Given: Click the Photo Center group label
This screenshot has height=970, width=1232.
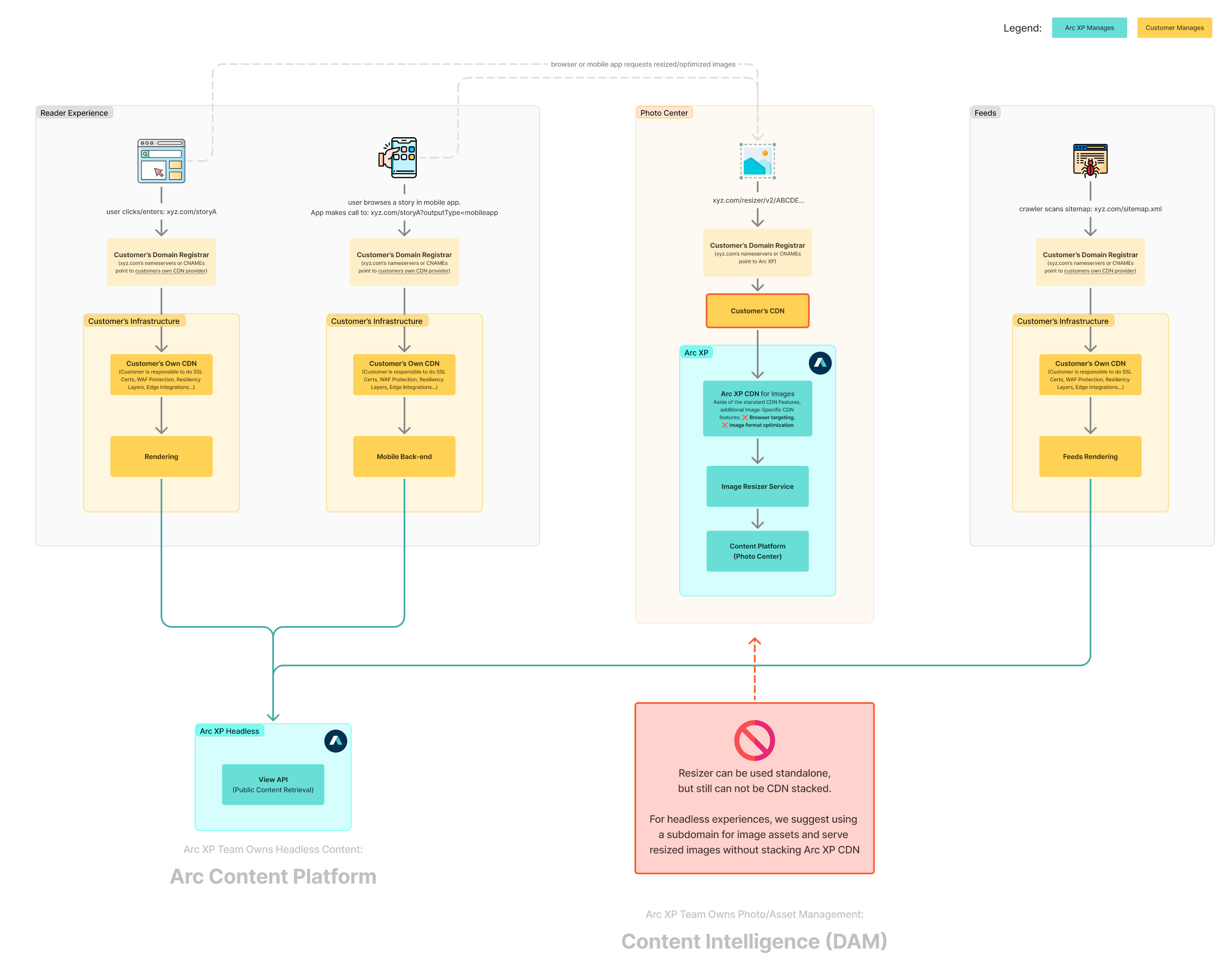Looking at the screenshot, I should [x=664, y=113].
